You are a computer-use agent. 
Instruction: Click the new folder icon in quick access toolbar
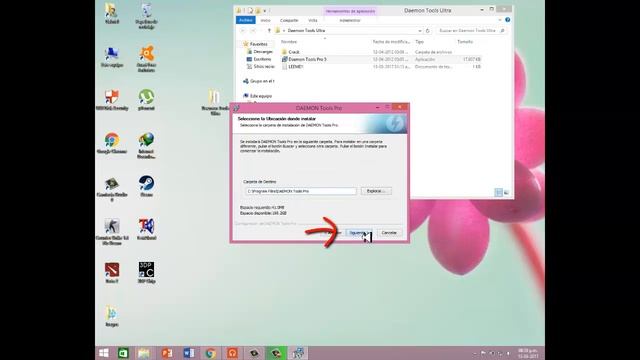258,11
